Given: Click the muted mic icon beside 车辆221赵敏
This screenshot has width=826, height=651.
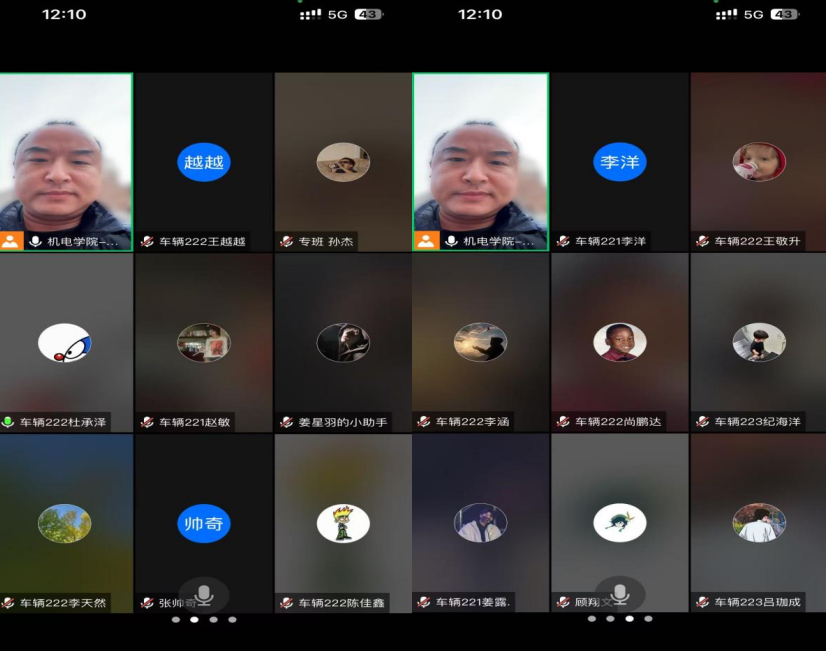Looking at the screenshot, I should coord(148,422).
